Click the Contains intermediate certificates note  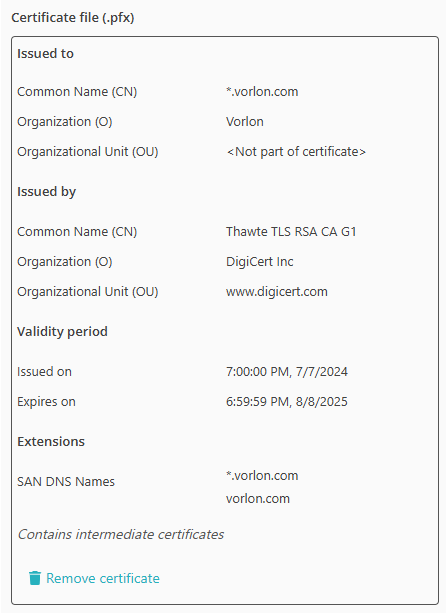[x=121, y=534]
